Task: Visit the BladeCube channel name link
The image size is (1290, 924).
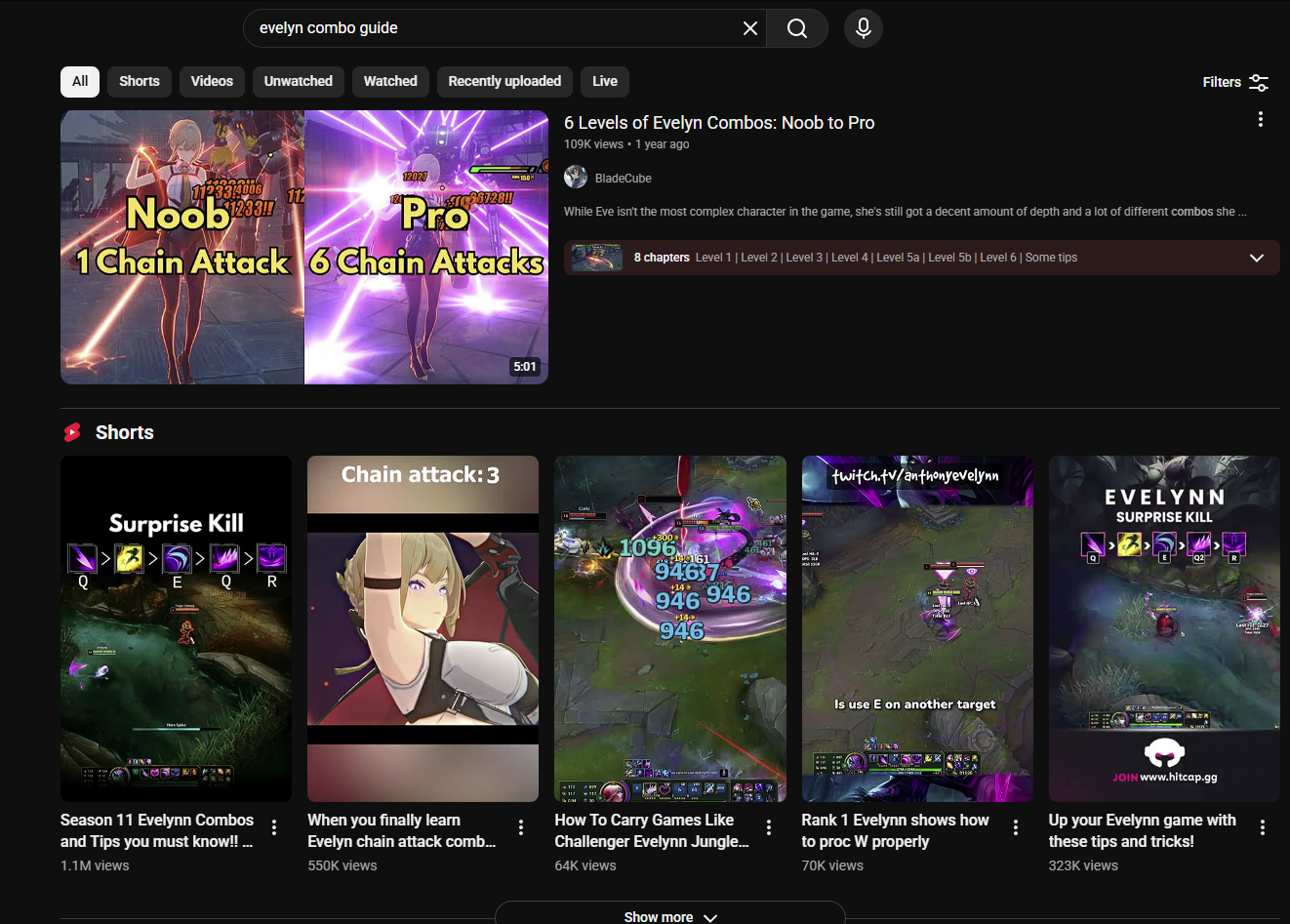Action: tap(624, 179)
